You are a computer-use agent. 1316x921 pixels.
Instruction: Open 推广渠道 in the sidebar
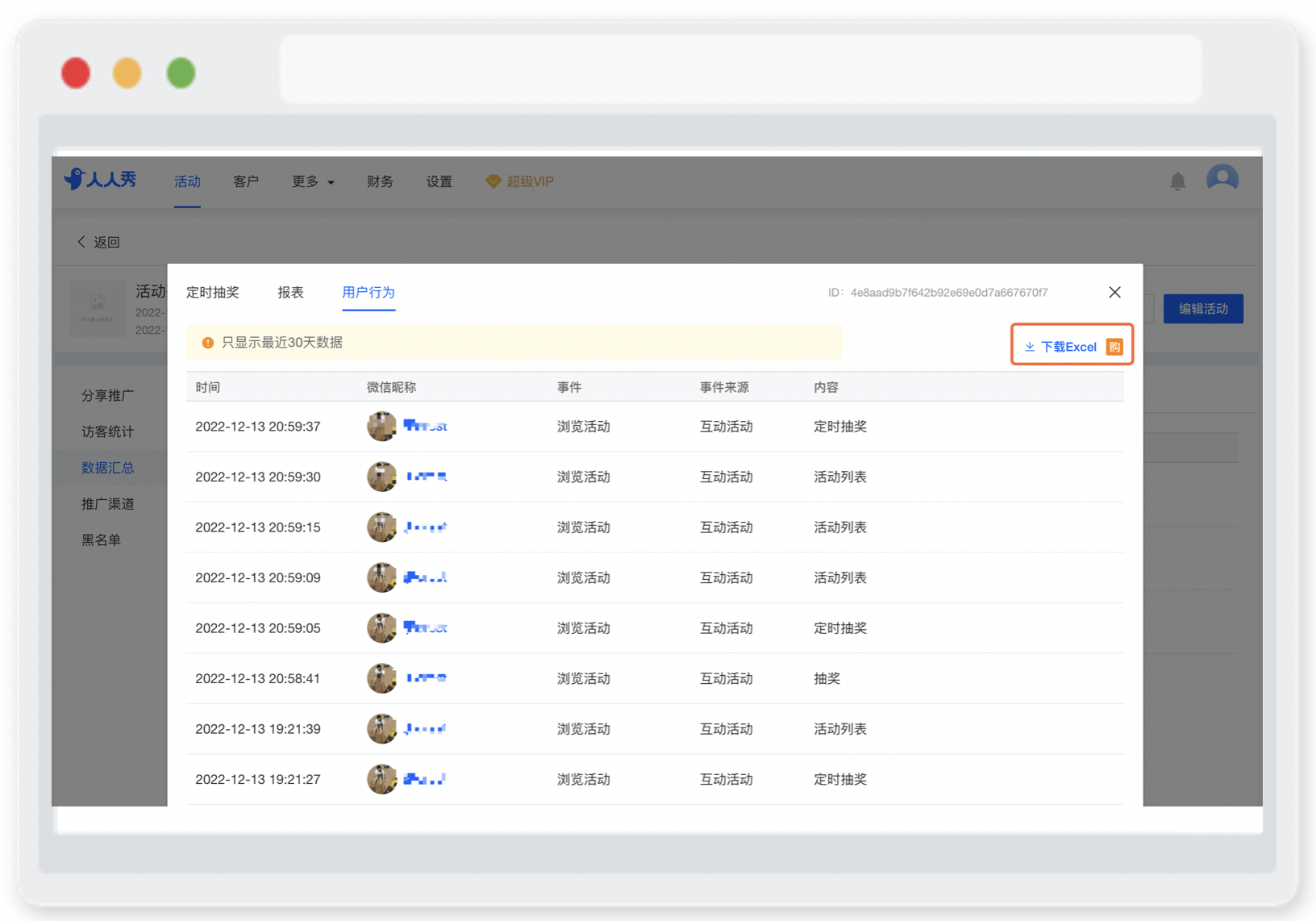point(108,504)
